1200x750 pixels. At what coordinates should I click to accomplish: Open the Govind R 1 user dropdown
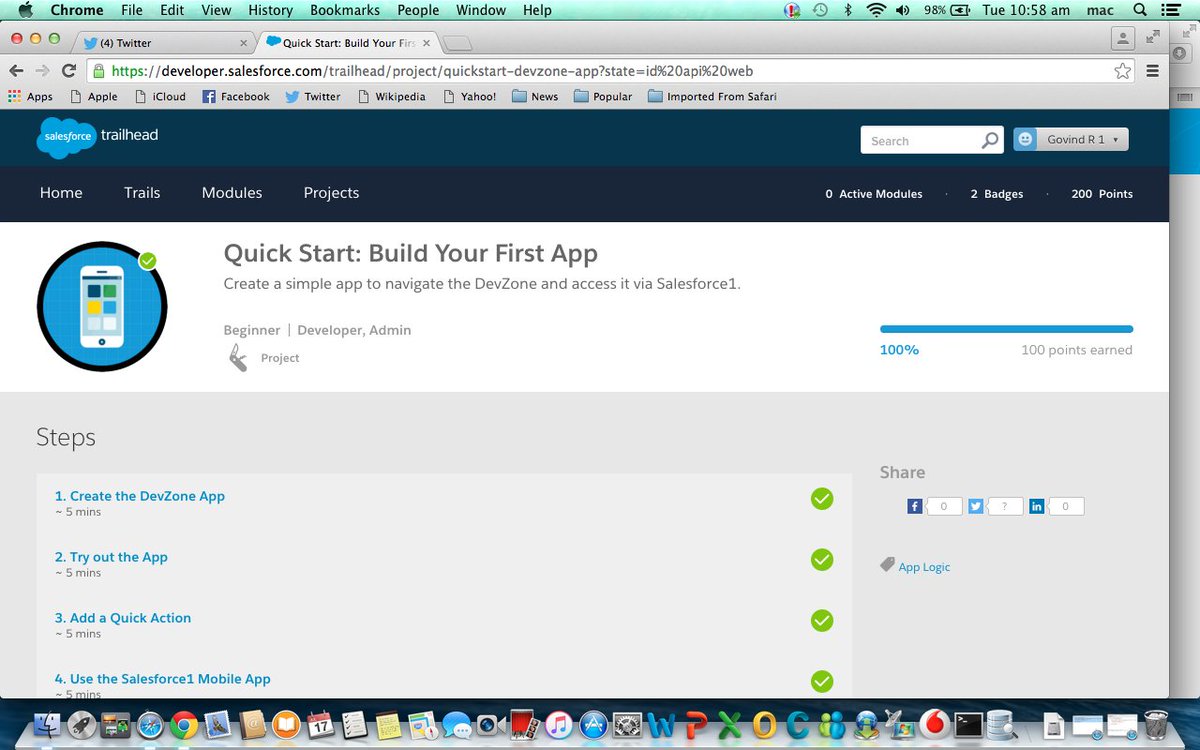coord(1071,140)
